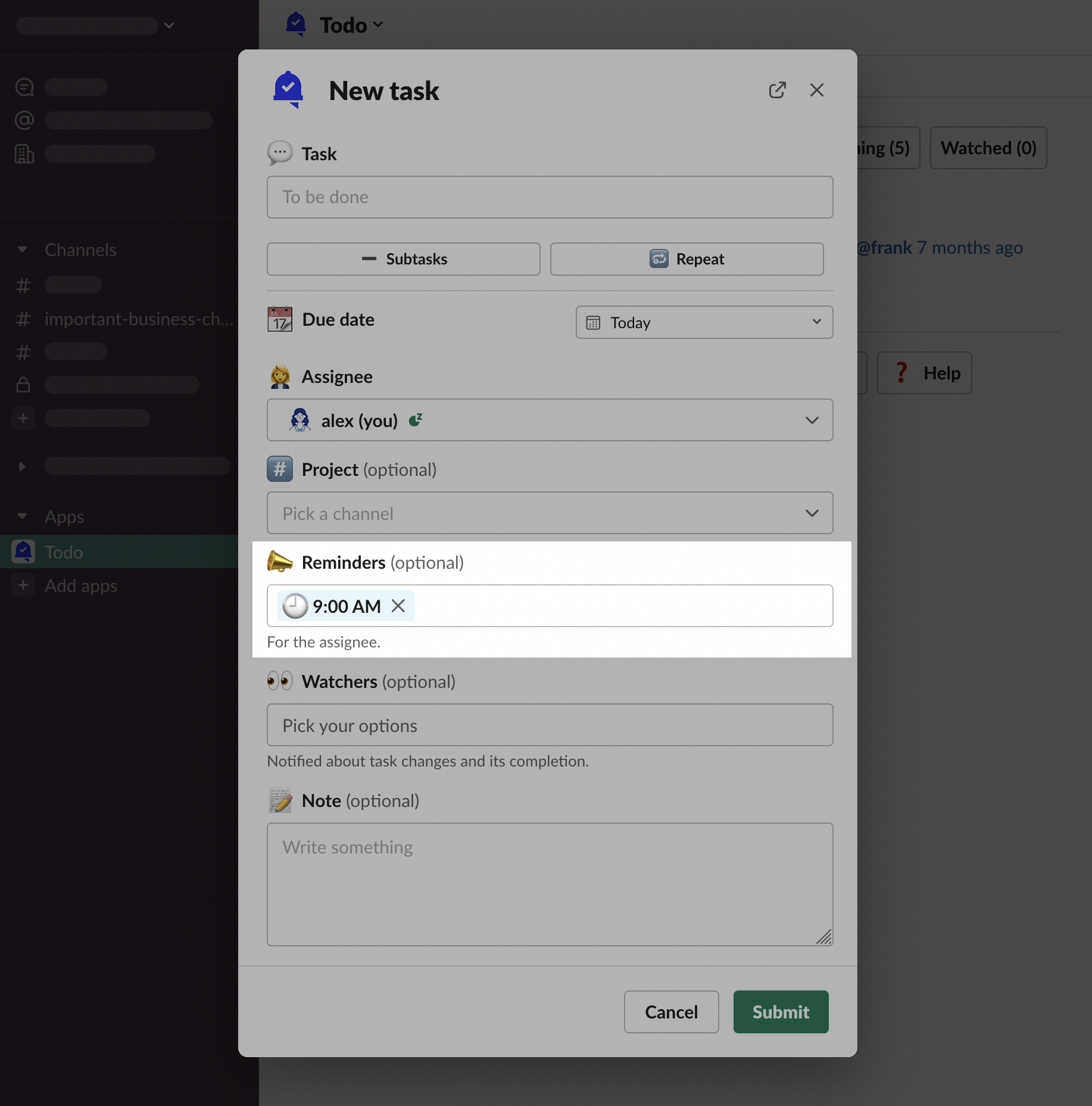Click the directory building icon in sidebar

point(24,154)
